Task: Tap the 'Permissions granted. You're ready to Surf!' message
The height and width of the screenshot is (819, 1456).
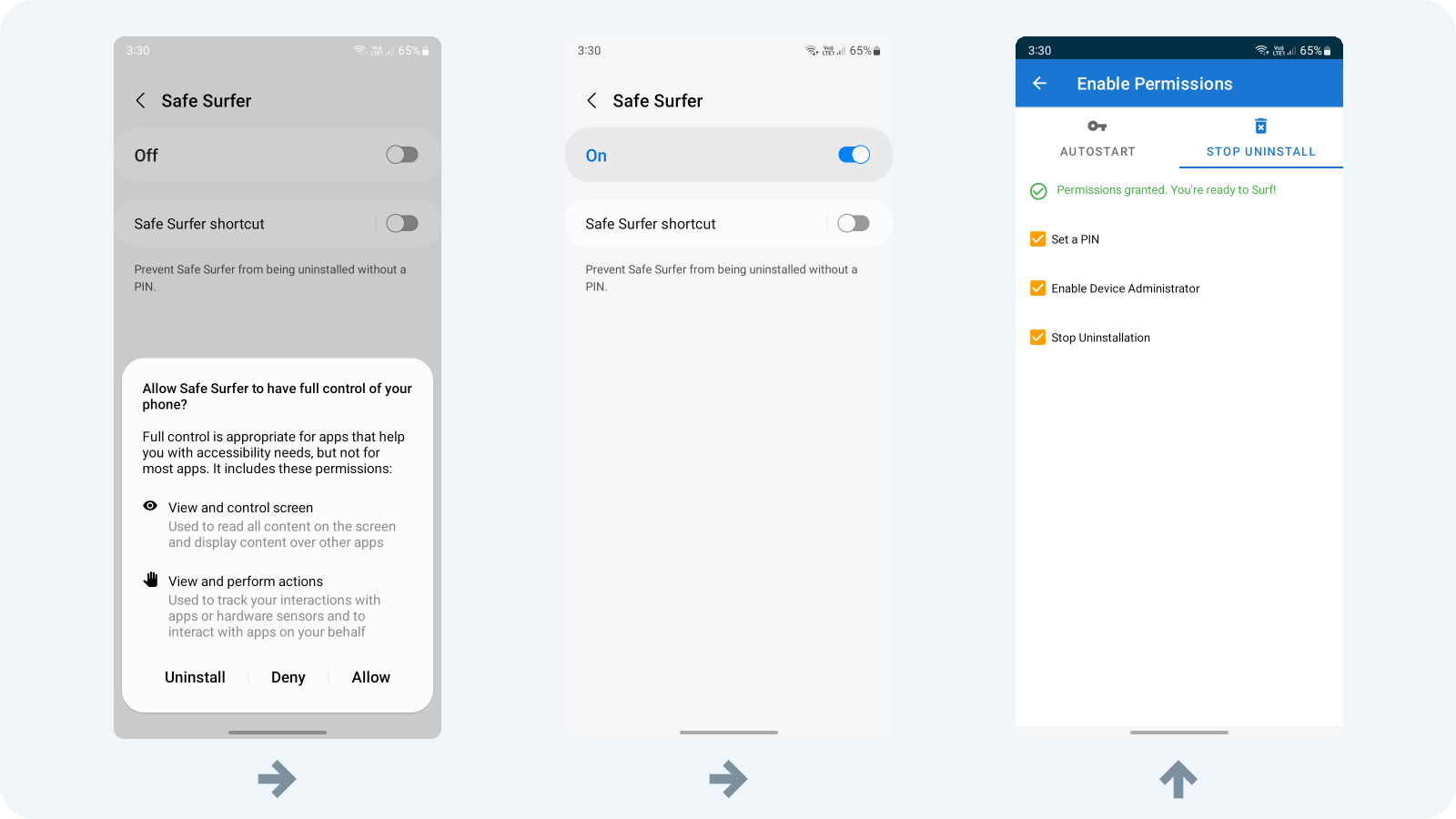Action: click(x=1167, y=190)
